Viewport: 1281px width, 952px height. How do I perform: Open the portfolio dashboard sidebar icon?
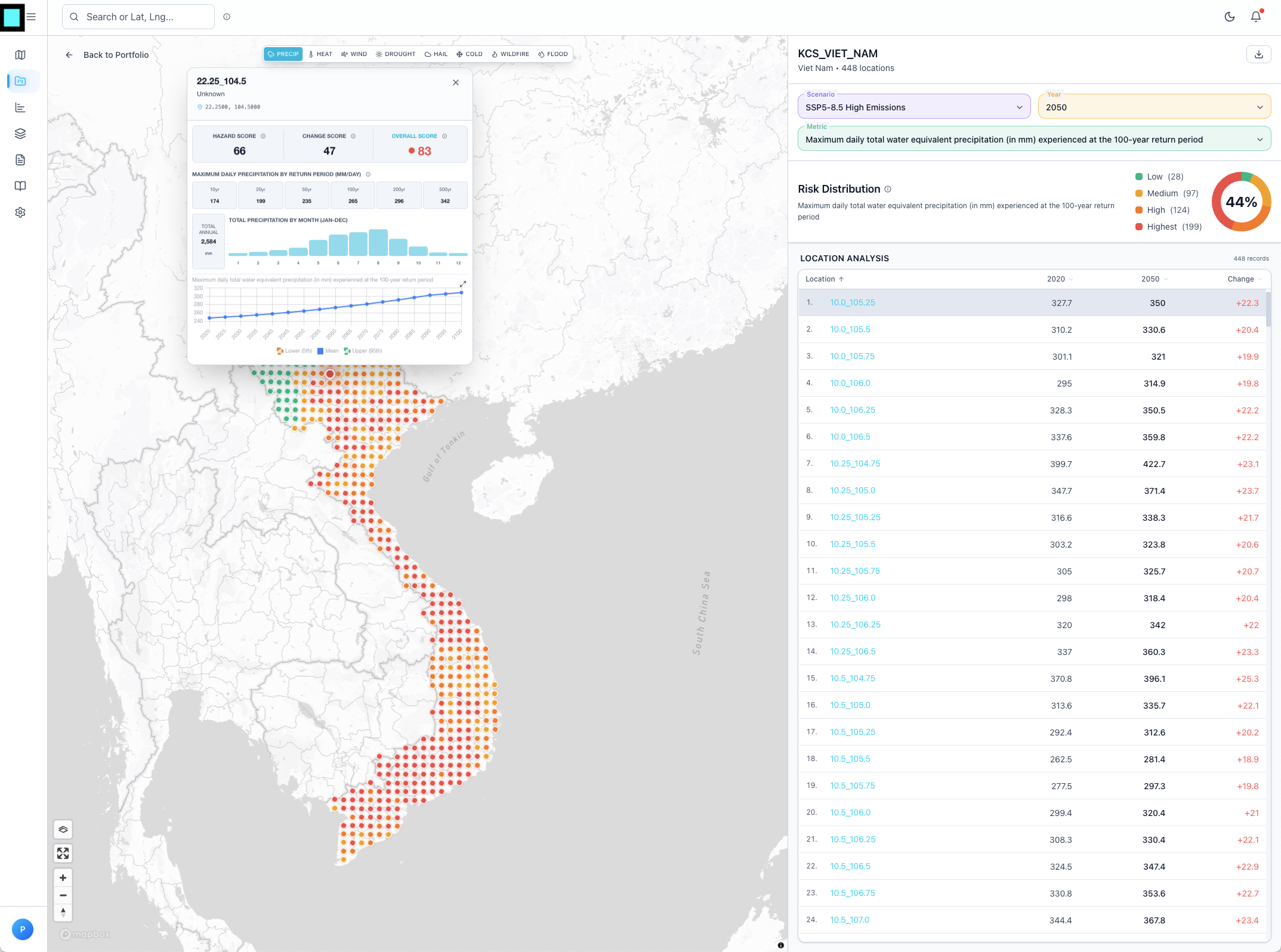point(20,81)
